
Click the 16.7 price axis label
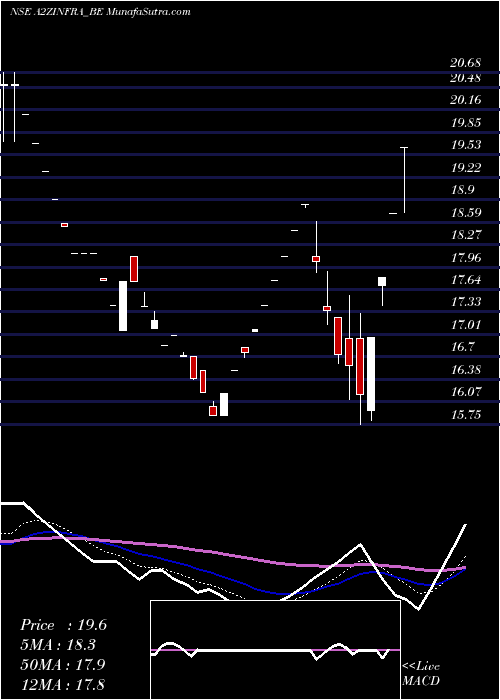(x=462, y=347)
